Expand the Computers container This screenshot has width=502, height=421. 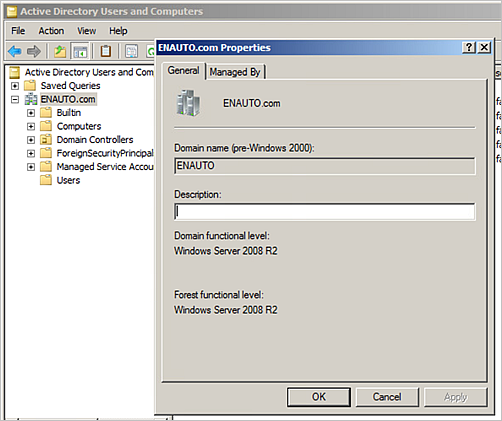coord(31,126)
